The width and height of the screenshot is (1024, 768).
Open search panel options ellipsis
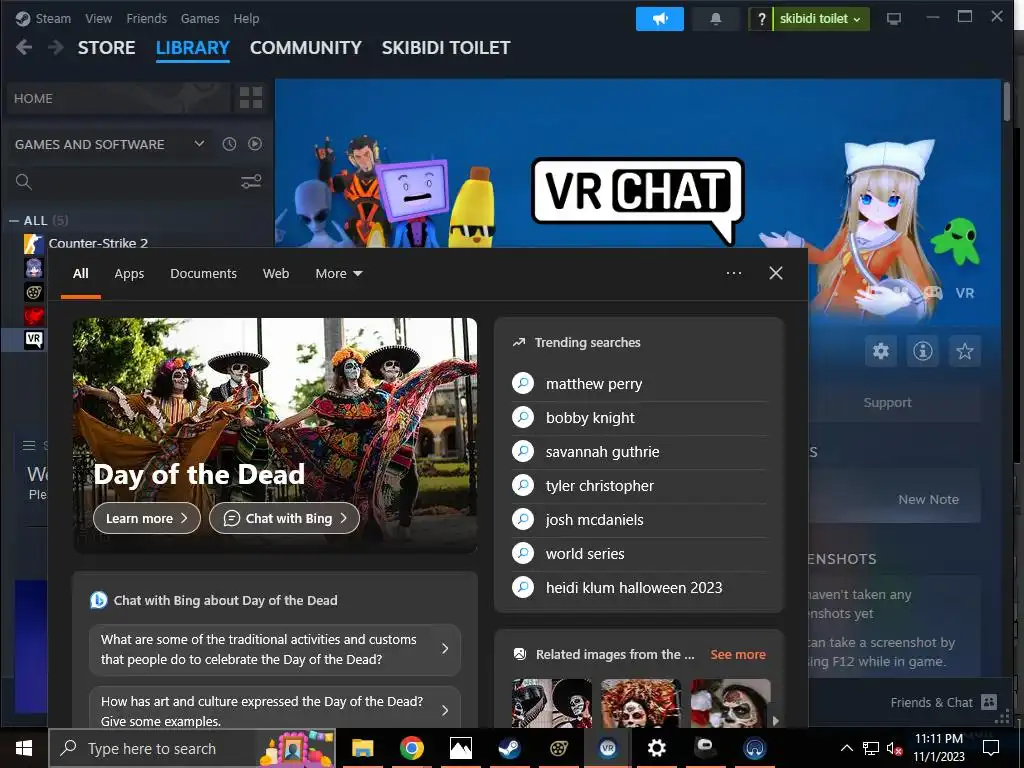coord(734,273)
